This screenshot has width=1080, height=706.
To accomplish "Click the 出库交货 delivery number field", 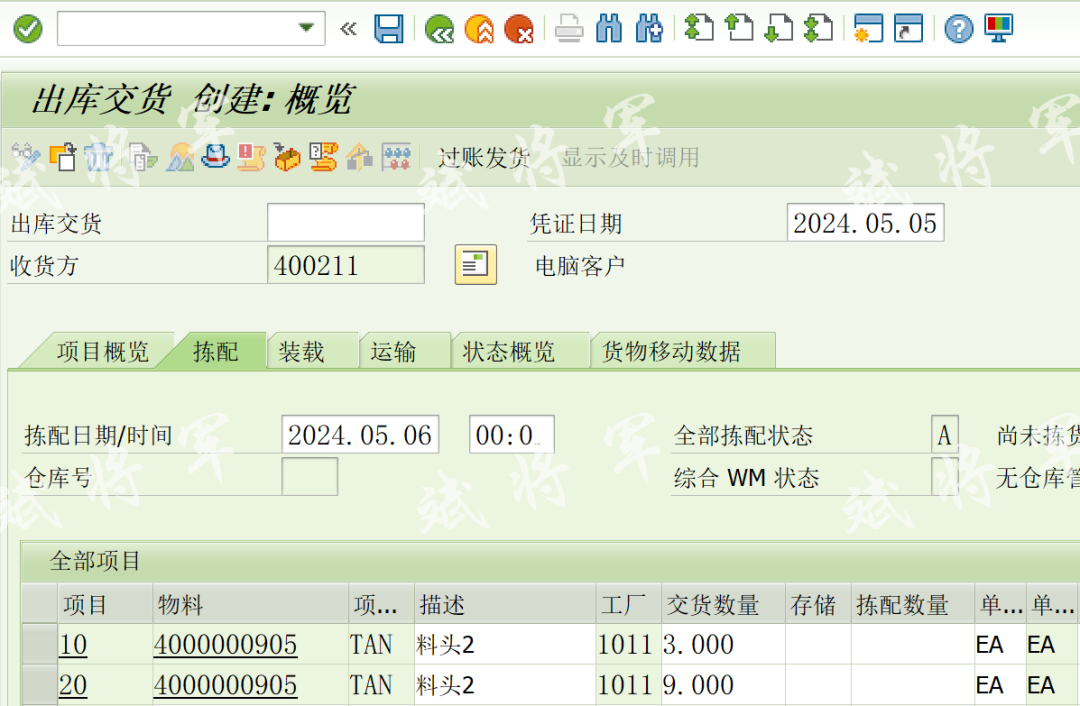I will (x=346, y=222).
